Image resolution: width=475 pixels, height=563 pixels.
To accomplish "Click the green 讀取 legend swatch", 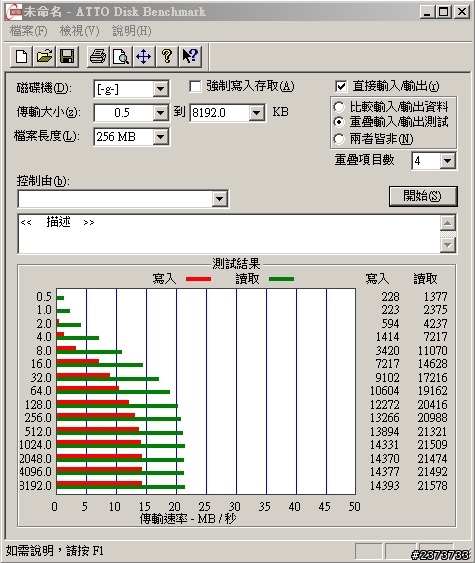I will [x=281, y=279].
